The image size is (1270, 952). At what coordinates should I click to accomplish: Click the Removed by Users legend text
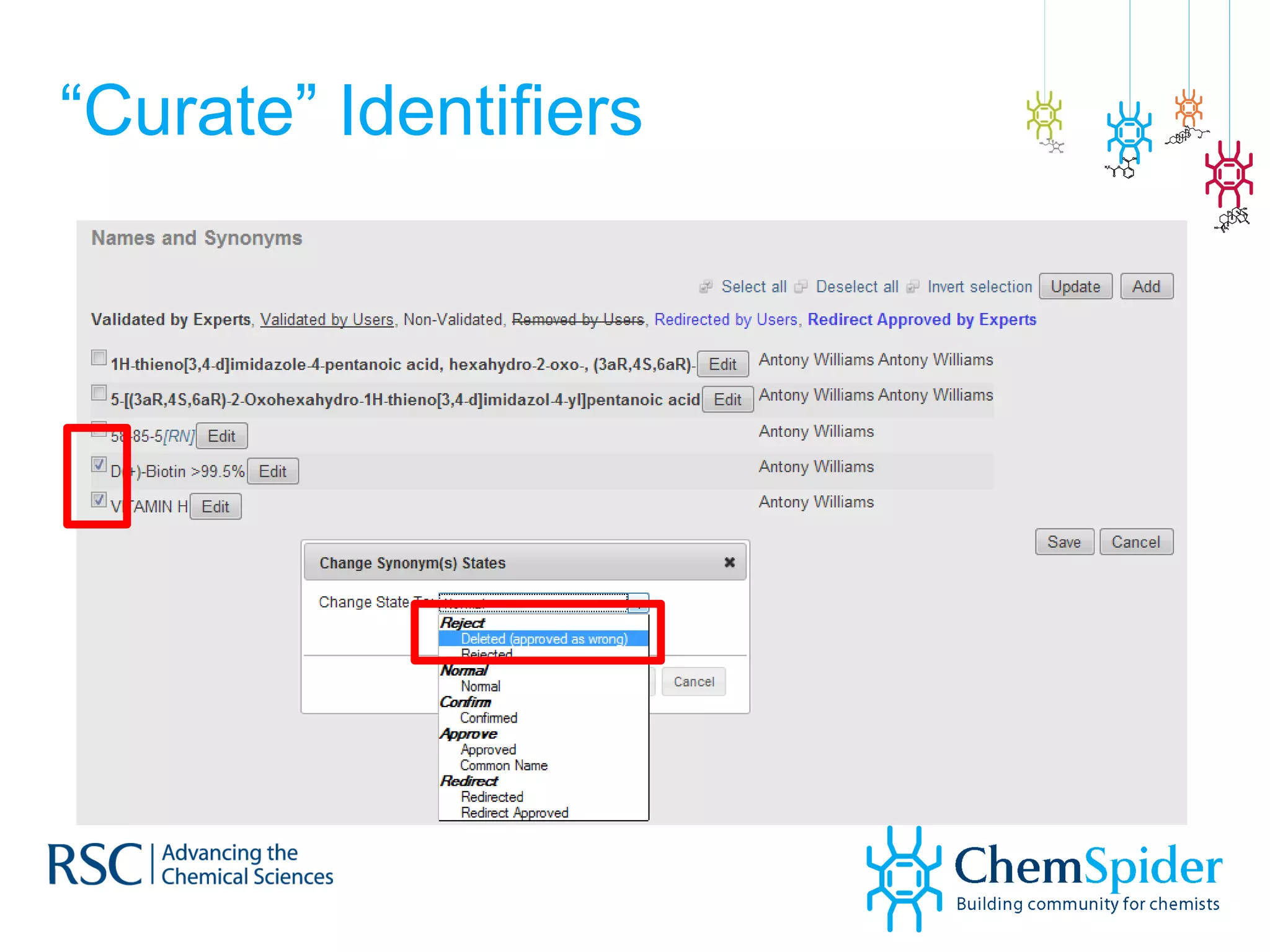click(578, 319)
